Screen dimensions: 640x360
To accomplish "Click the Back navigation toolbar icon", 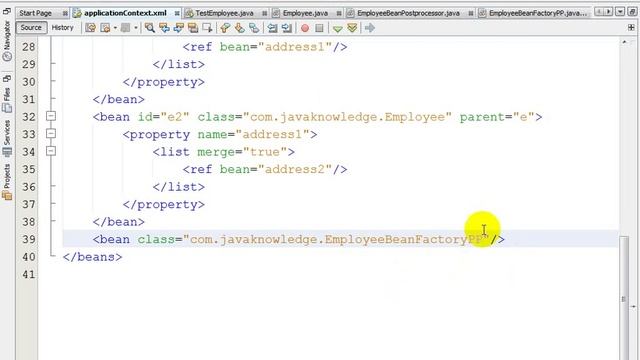I will [x=105, y=28].
